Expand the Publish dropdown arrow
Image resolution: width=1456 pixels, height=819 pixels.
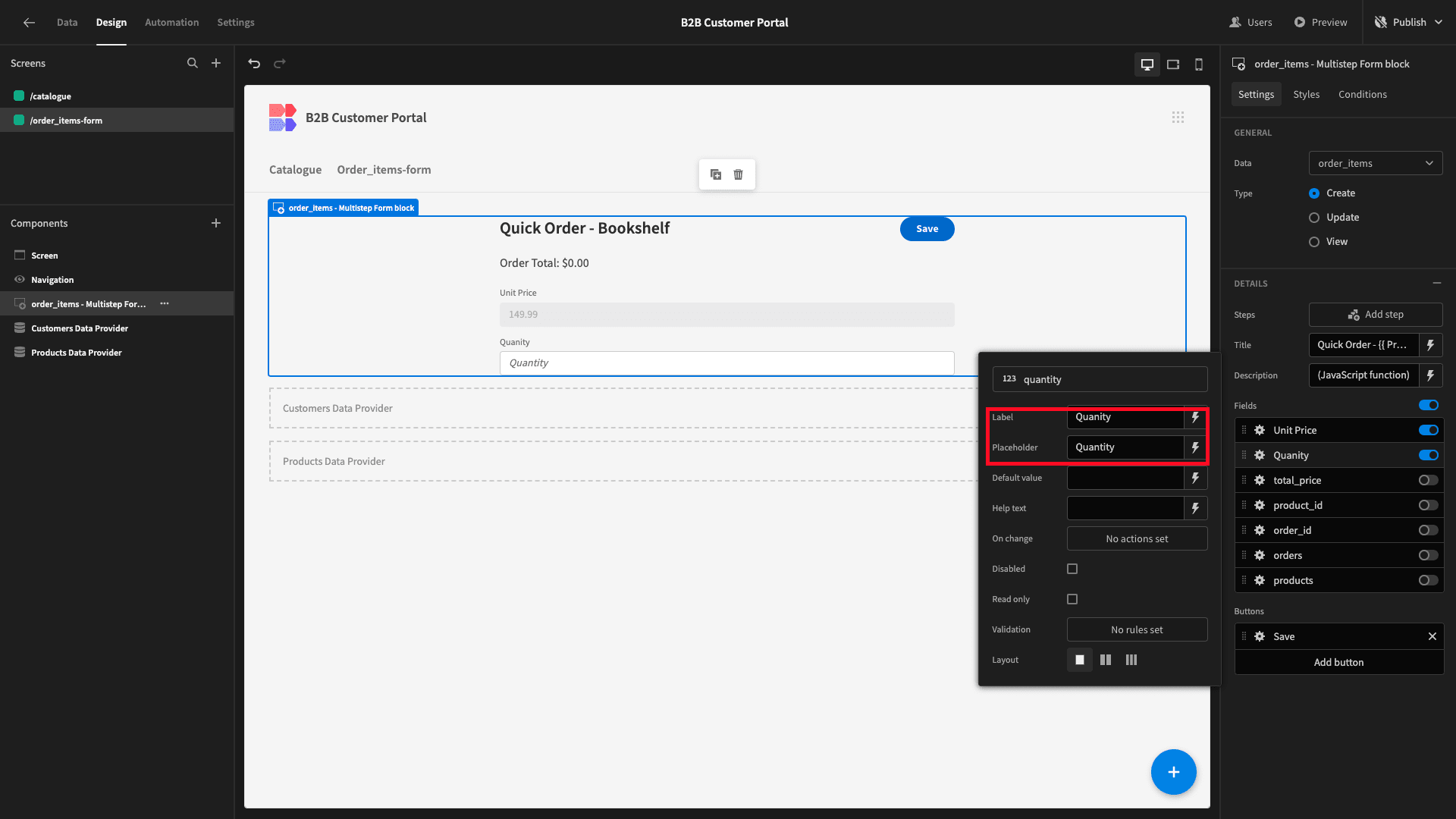1439,23
